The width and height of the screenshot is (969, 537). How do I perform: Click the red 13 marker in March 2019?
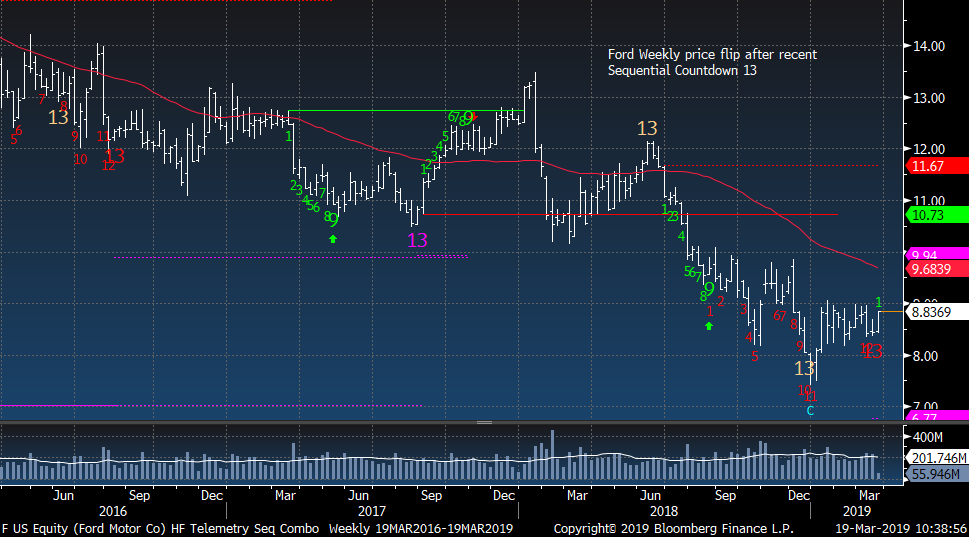[872, 352]
